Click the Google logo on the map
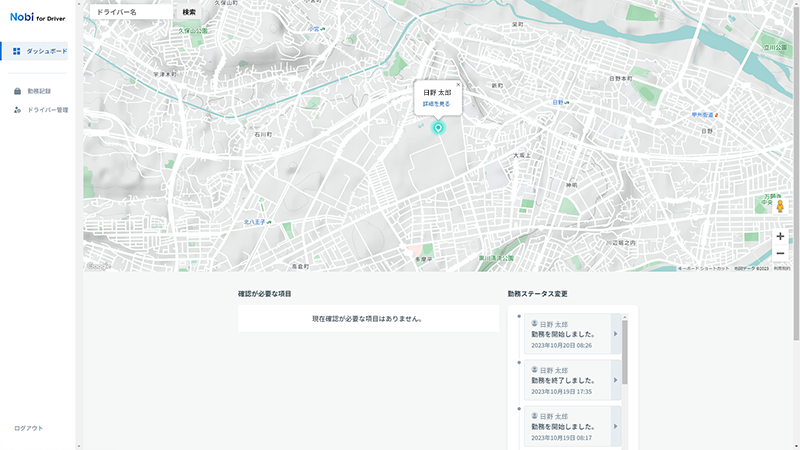Screen dimensions: 800x450 point(98,266)
